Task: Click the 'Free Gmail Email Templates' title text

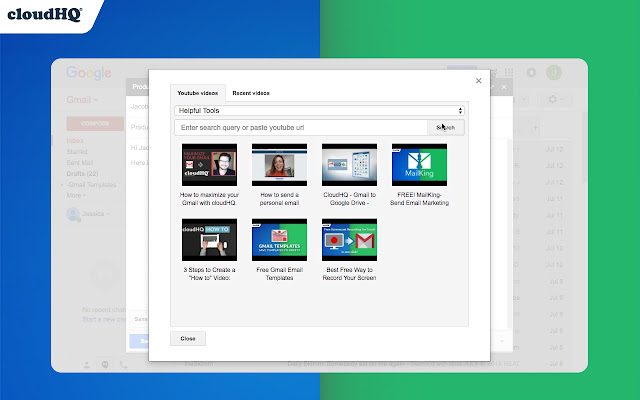Action: [279, 274]
